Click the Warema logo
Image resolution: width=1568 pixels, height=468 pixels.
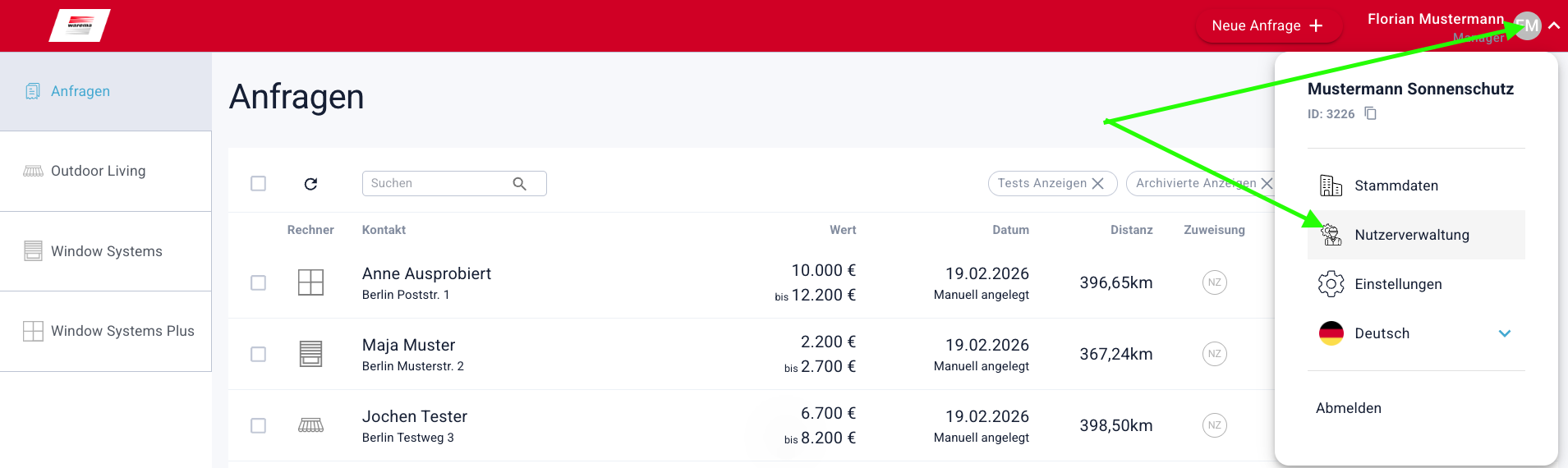click(x=80, y=25)
